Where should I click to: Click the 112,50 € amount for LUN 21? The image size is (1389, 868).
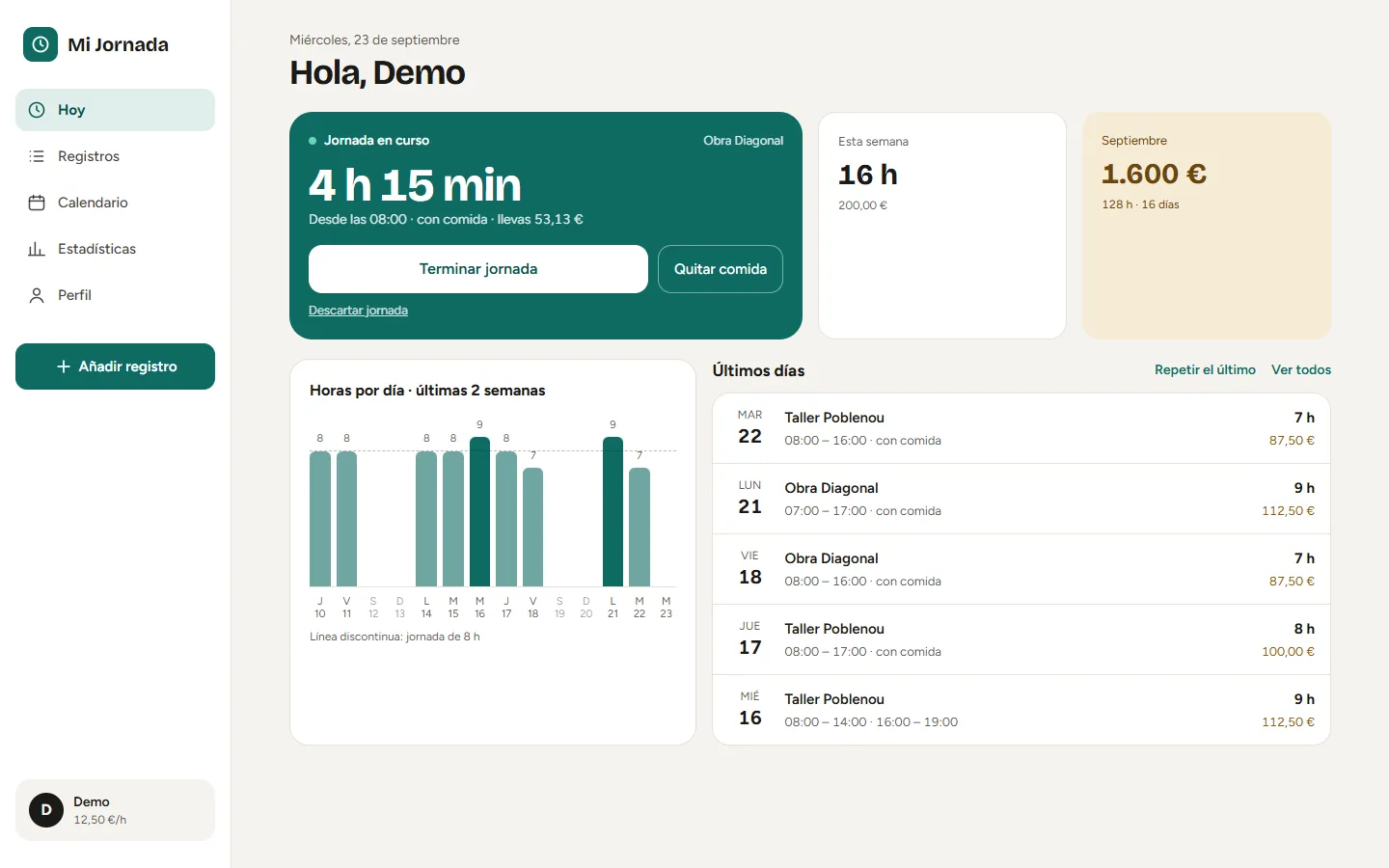click(1288, 511)
